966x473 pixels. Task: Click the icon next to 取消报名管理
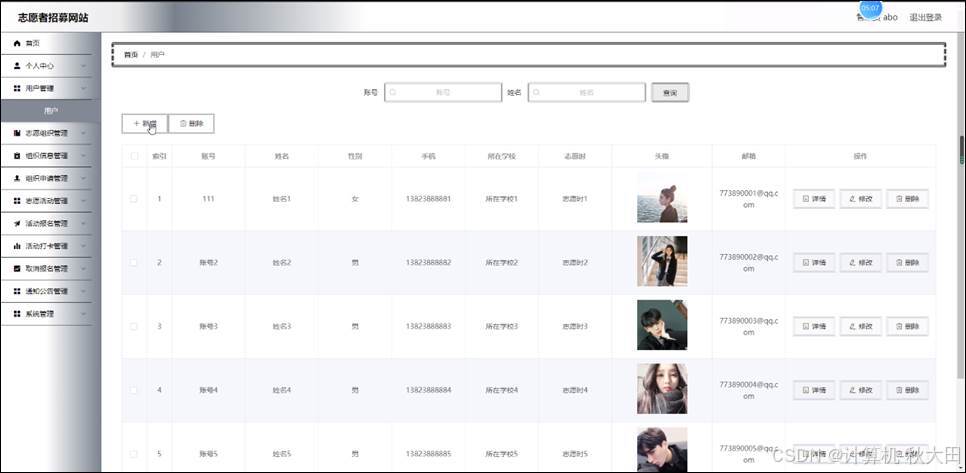point(17,269)
